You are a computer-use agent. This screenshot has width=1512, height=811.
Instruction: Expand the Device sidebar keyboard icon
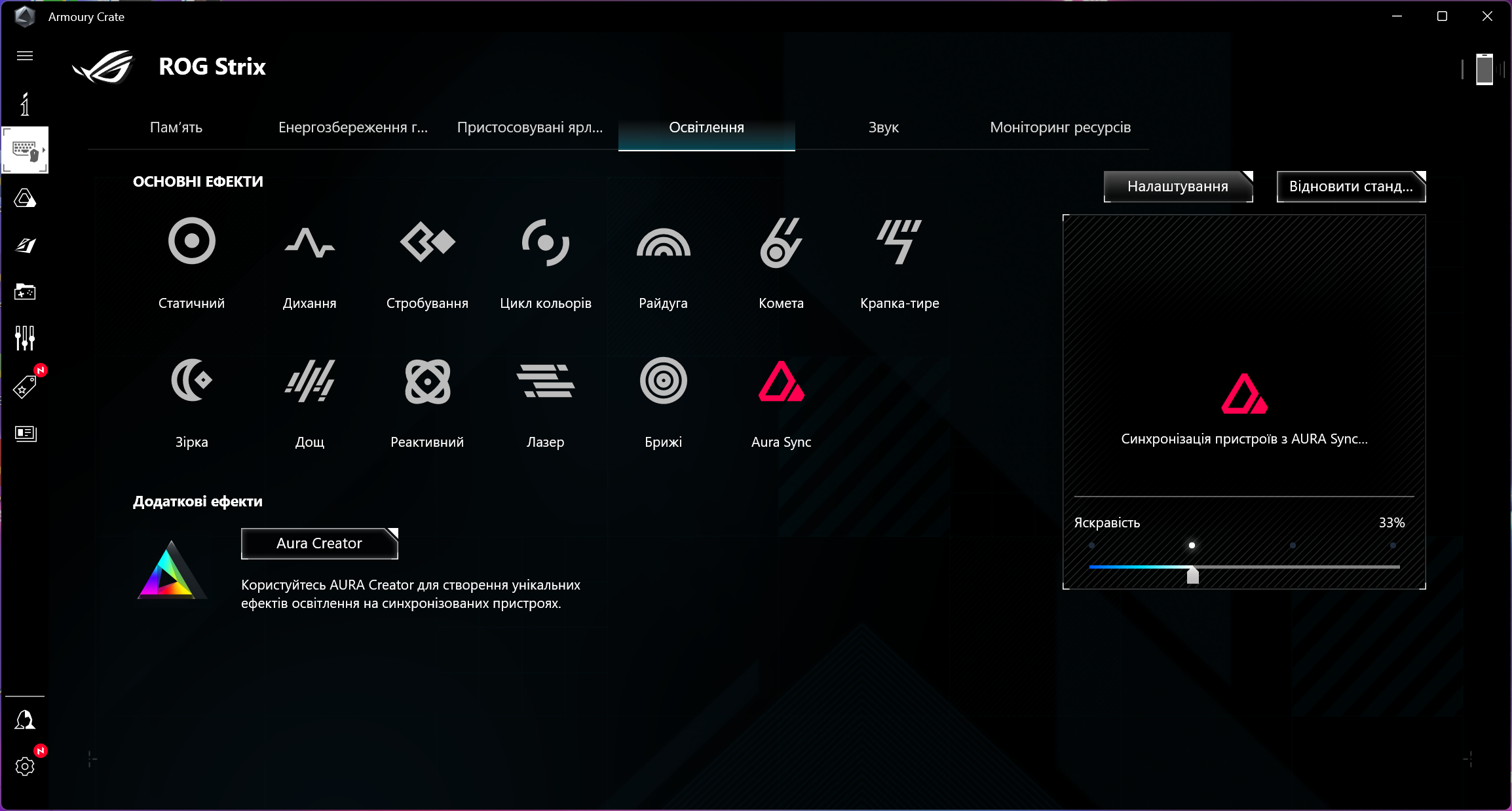[x=25, y=150]
